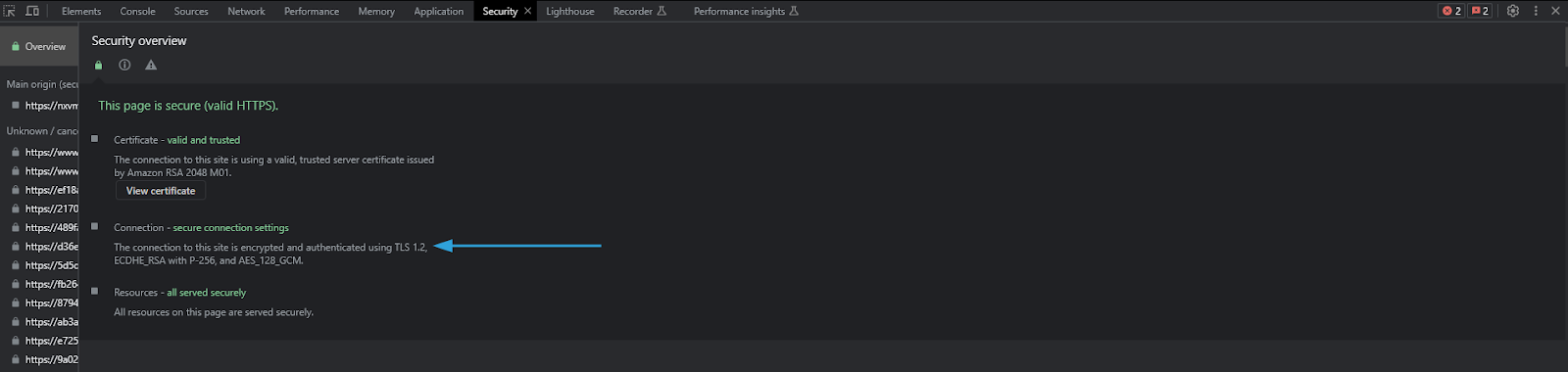Select Overview in the security sidebar
This screenshot has height=372, width=1568.
click(x=39, y=46)
